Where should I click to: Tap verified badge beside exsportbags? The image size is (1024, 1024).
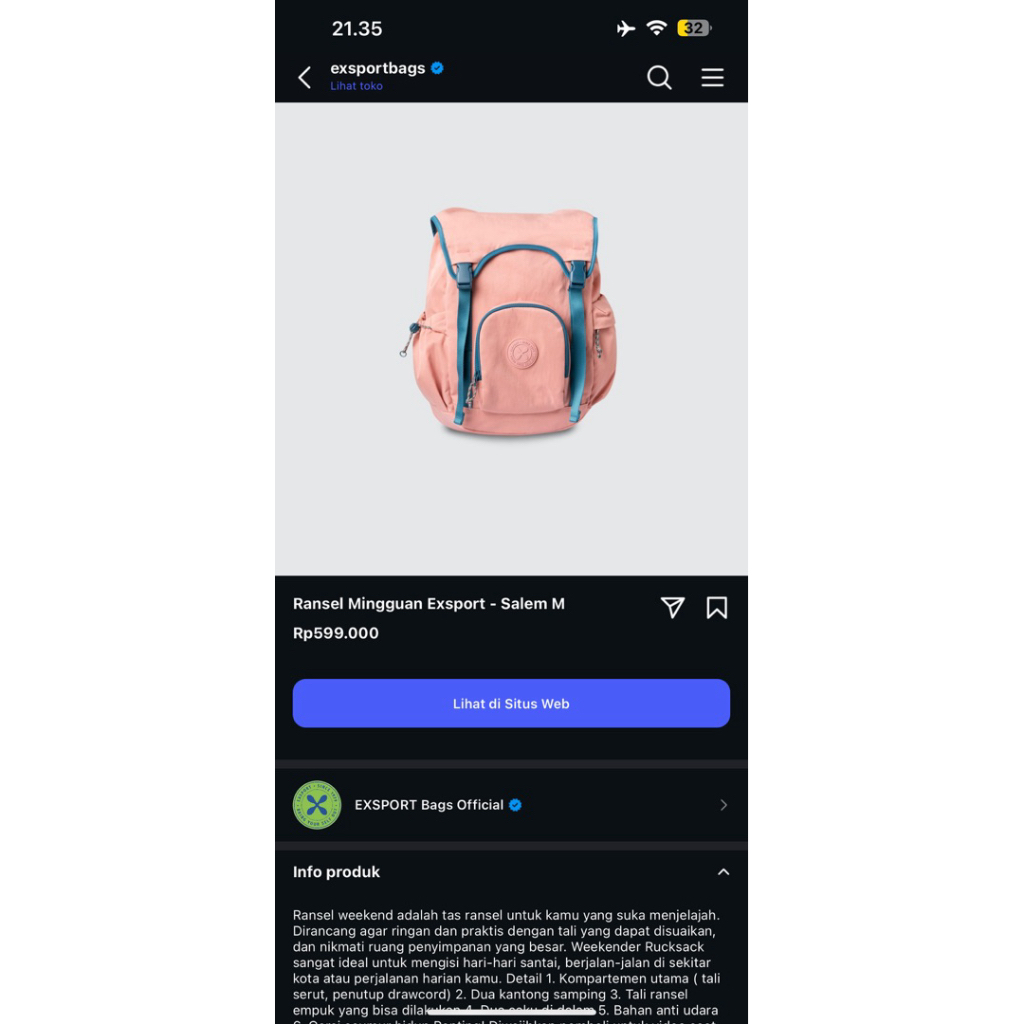[x=438, y=68]
